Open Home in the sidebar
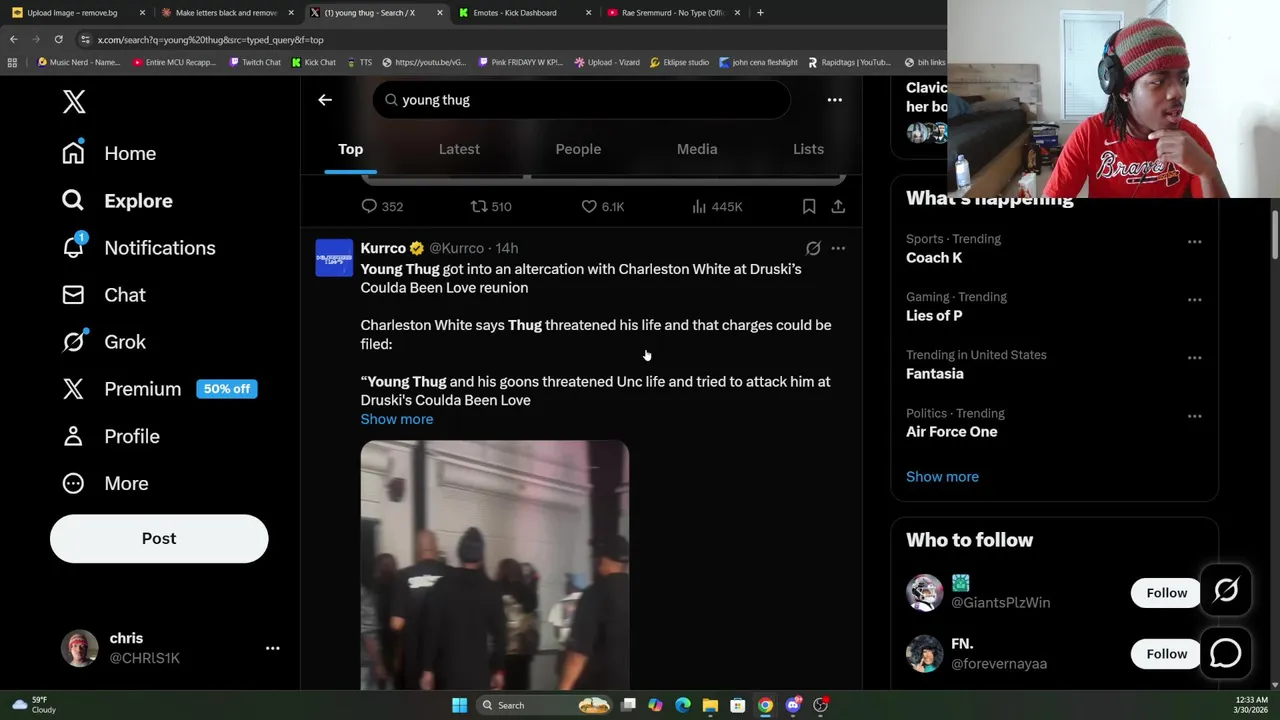1280x720 pixels. point(109,153)
